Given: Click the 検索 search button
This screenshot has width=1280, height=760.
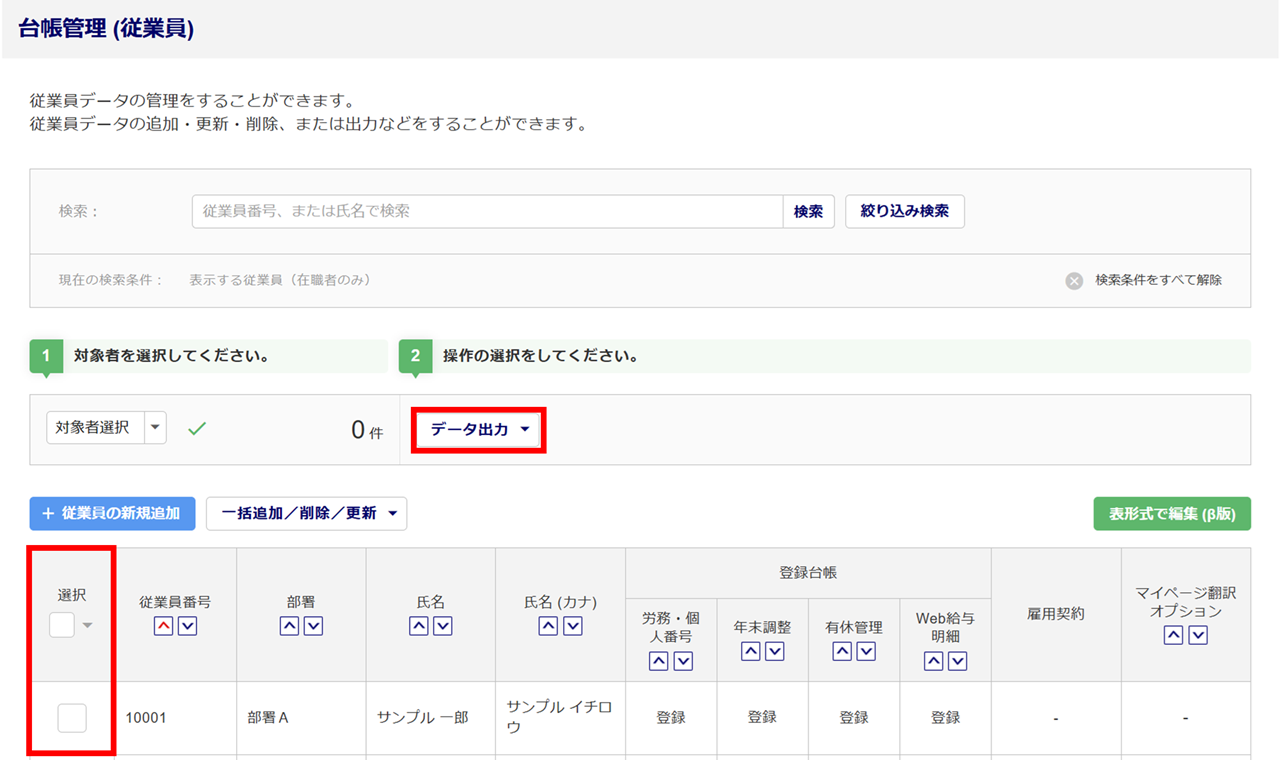Looking at the screenshot, I should pos(808,211).
